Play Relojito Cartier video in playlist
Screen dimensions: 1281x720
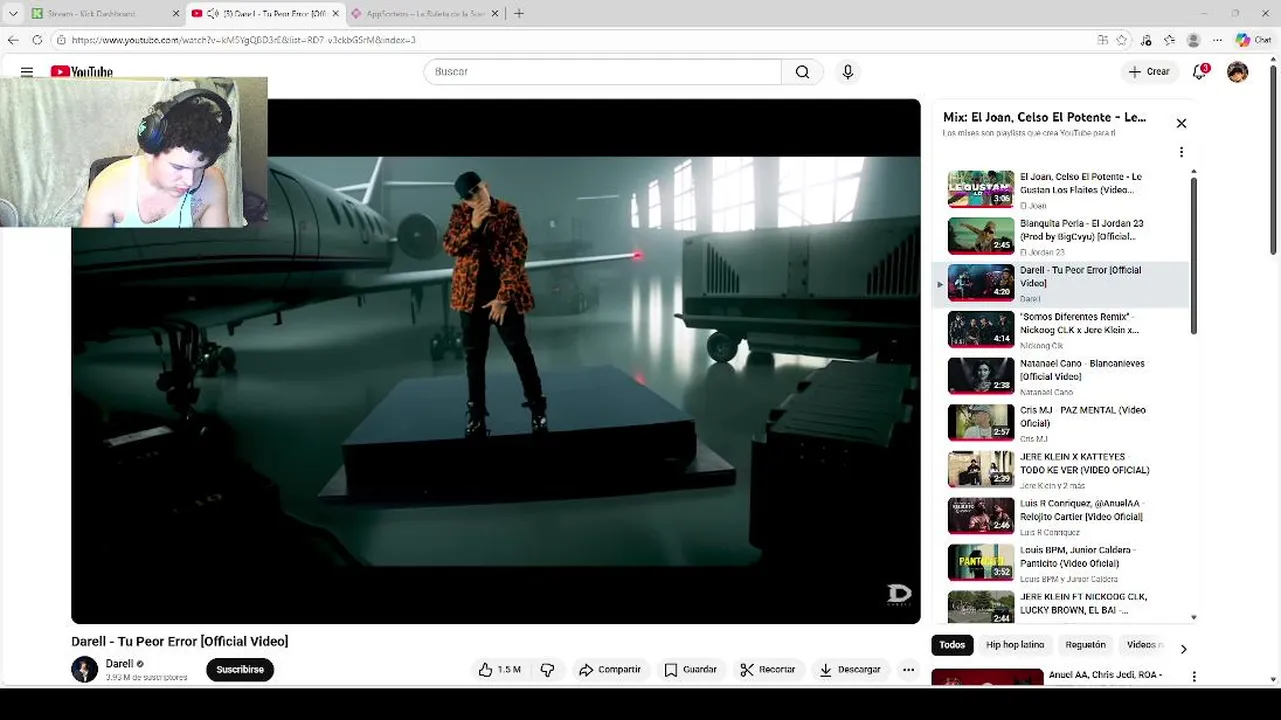pos(1062,517)
